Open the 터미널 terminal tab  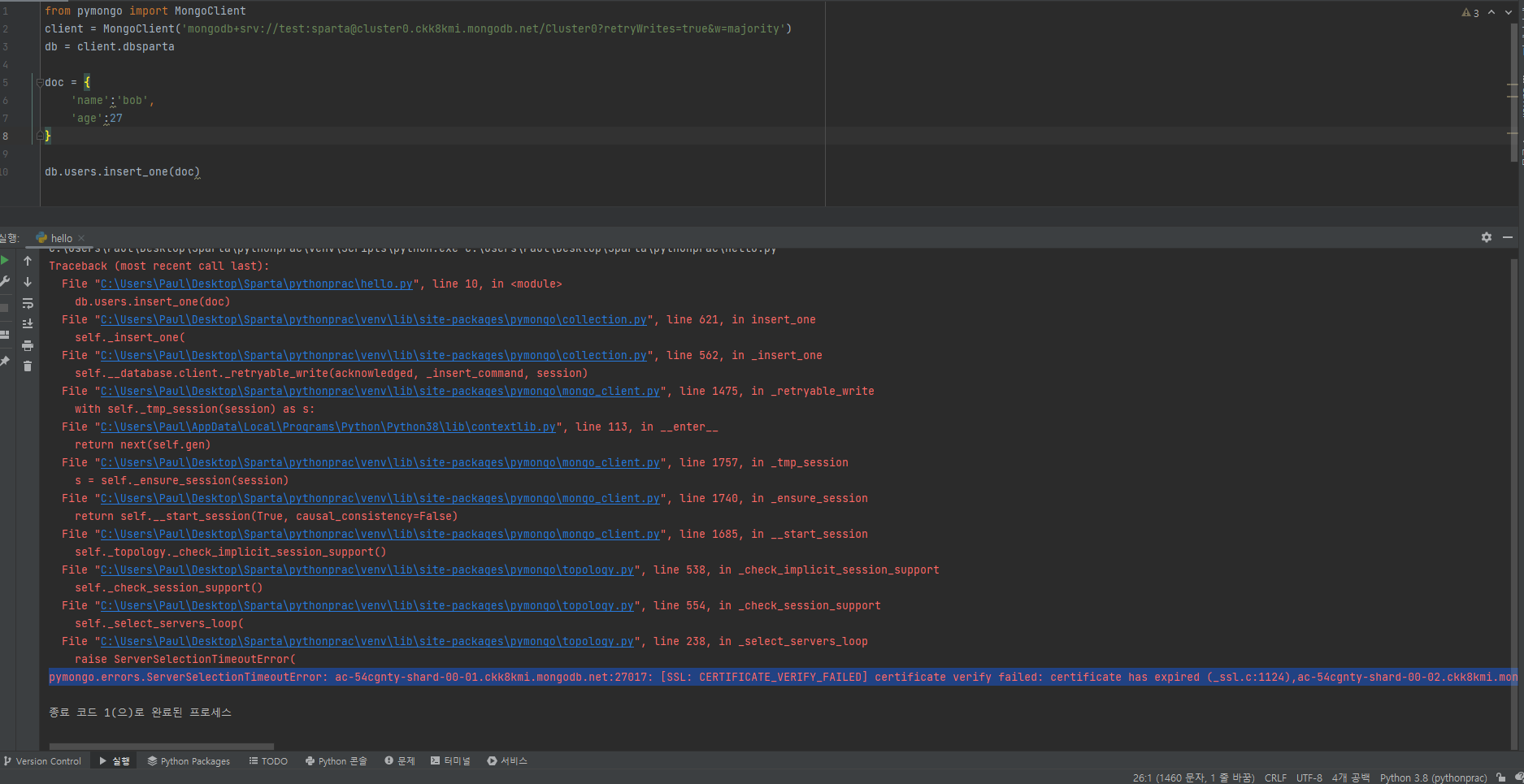pos(450,761)
